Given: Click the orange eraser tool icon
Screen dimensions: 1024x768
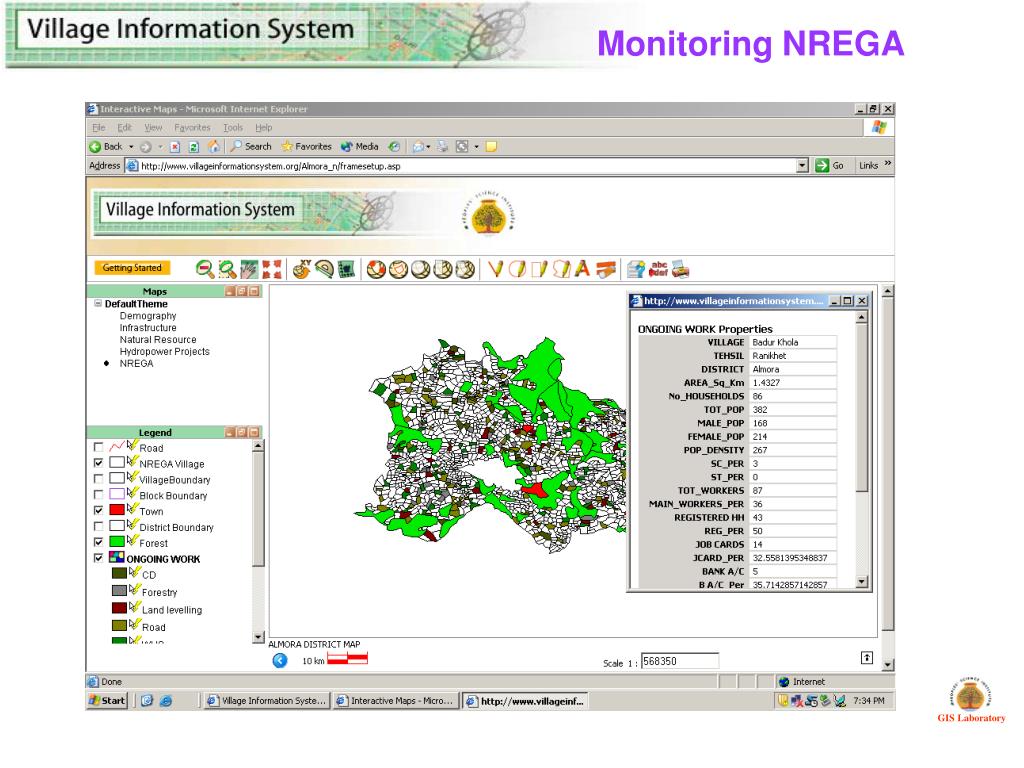Looking at the screenshot, I should [x=605, y=269].
